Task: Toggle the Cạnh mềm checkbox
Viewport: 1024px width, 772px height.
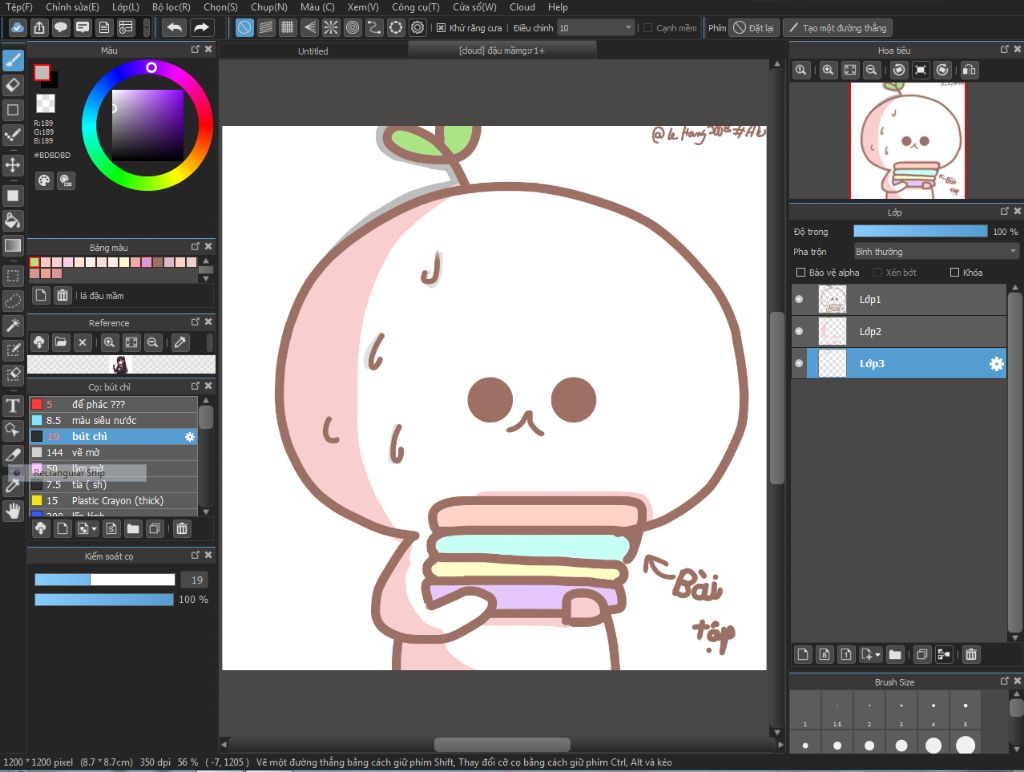Action: pyautogui.click(x=648, y=27)
